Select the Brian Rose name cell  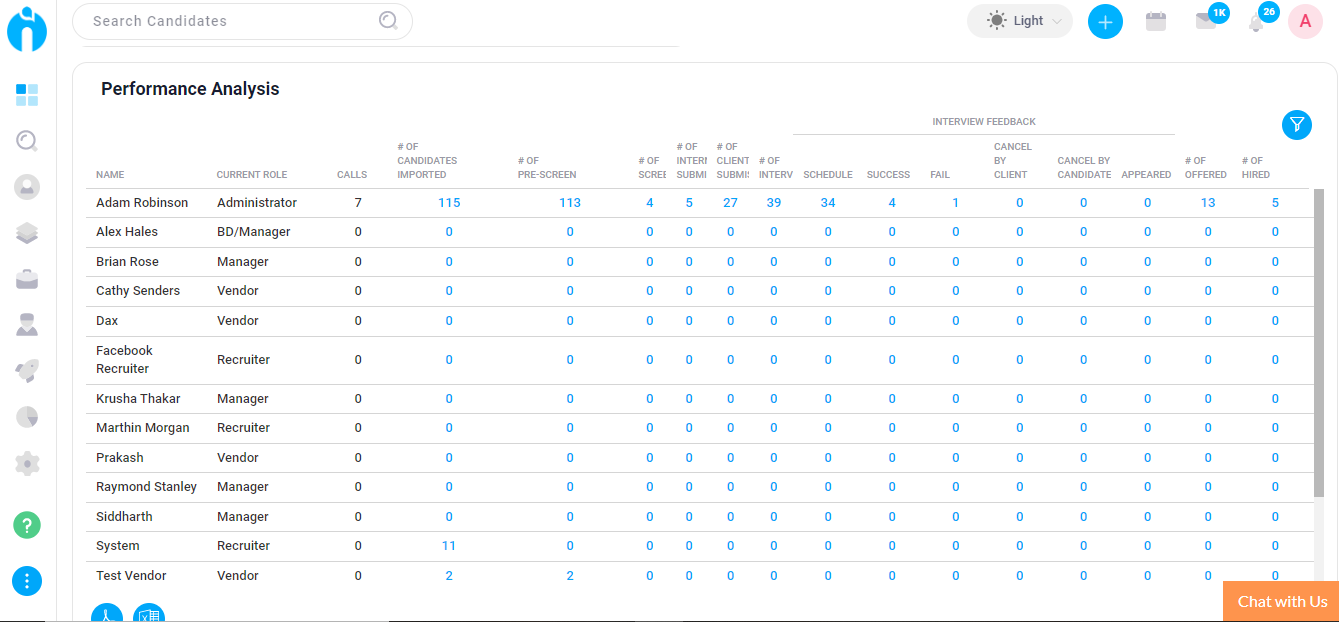pyautogui.click(x=127, y=262)
